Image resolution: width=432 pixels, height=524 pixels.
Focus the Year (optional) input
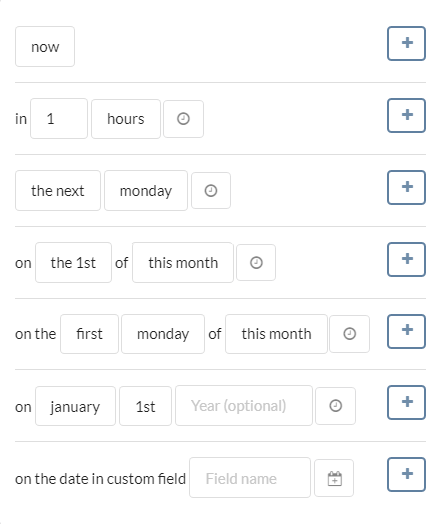point(244,406)
